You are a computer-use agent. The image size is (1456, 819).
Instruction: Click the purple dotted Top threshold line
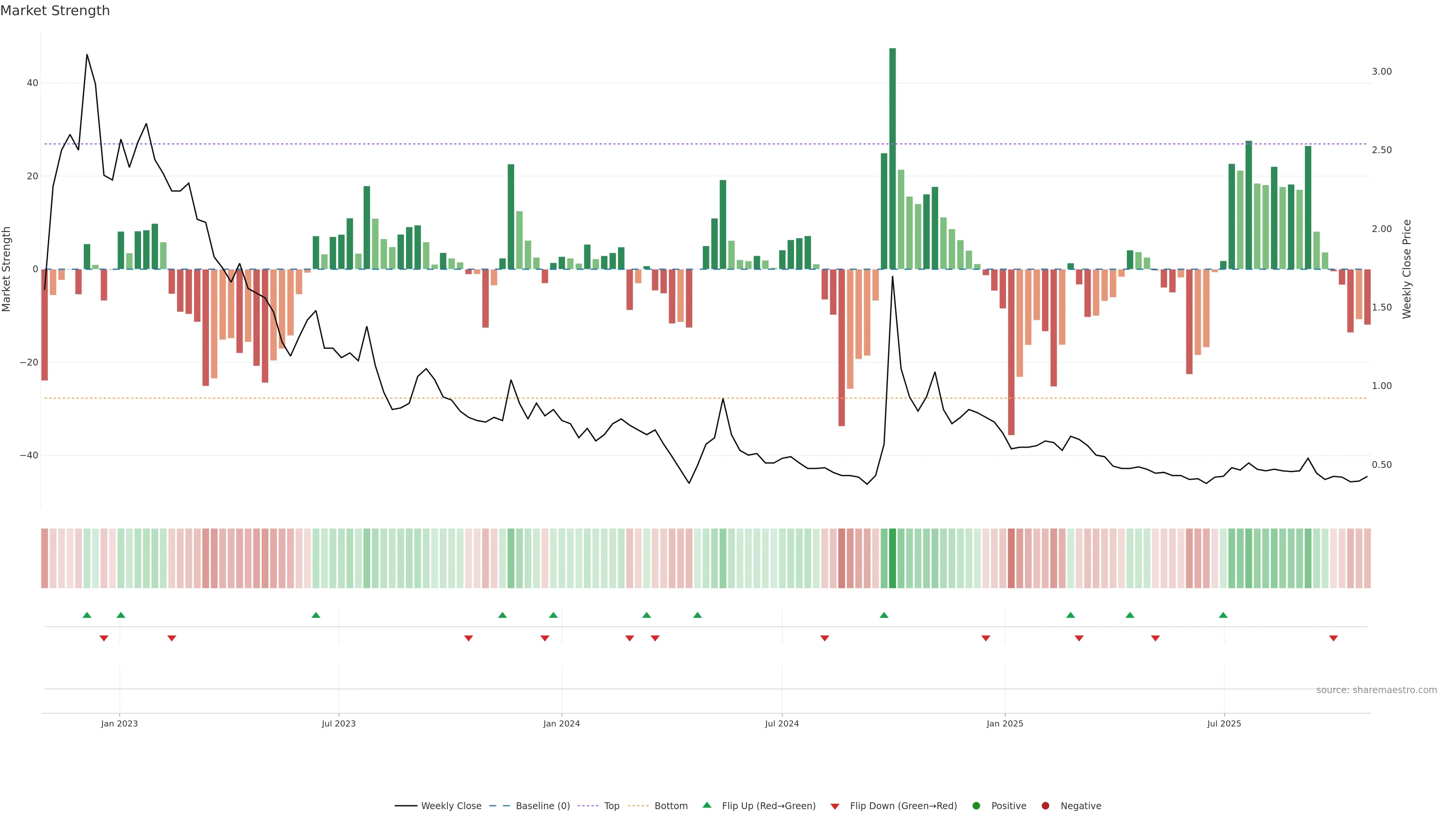(565, 144)
